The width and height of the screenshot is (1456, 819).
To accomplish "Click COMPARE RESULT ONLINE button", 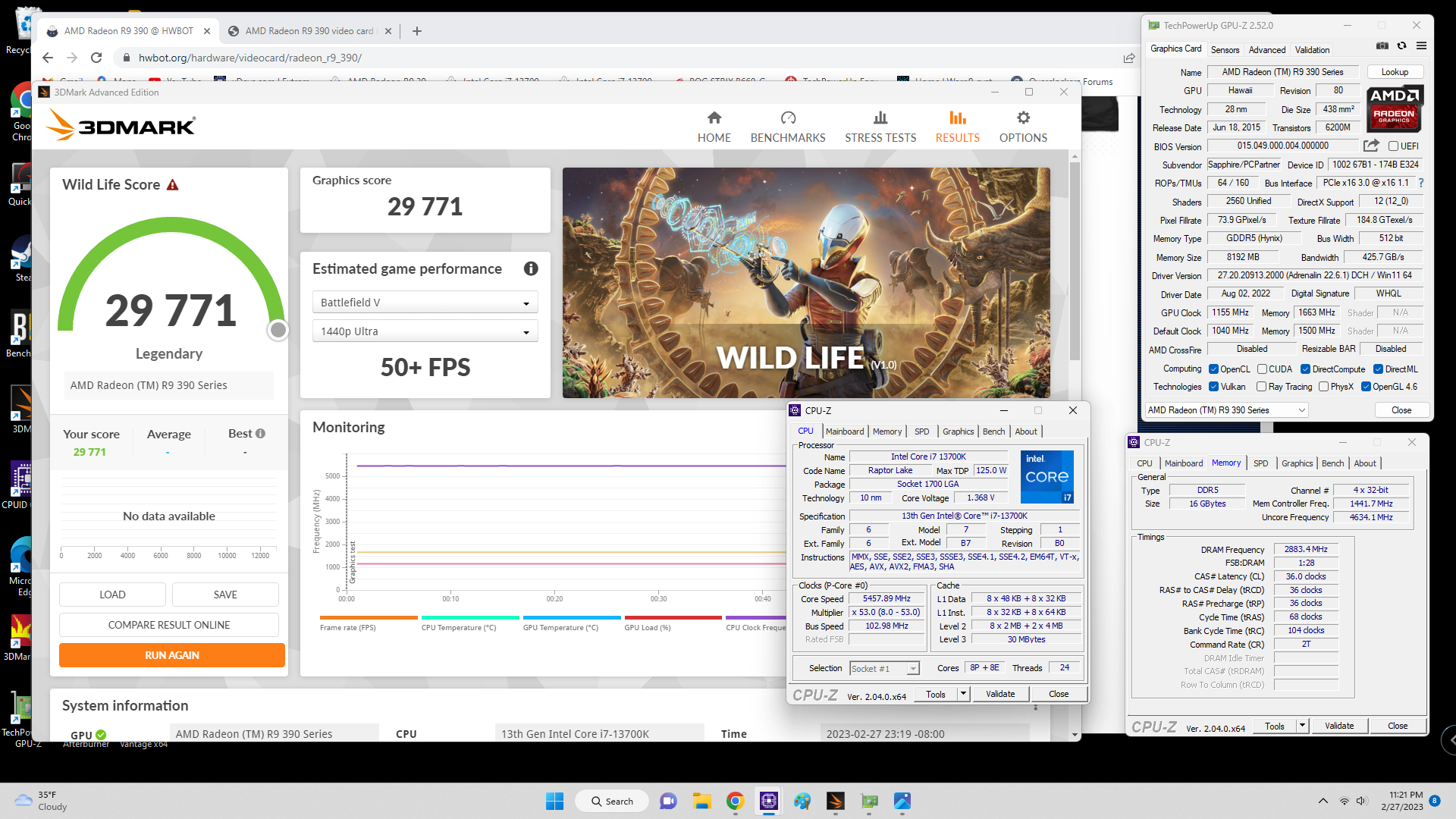I will tap(169, 625).
